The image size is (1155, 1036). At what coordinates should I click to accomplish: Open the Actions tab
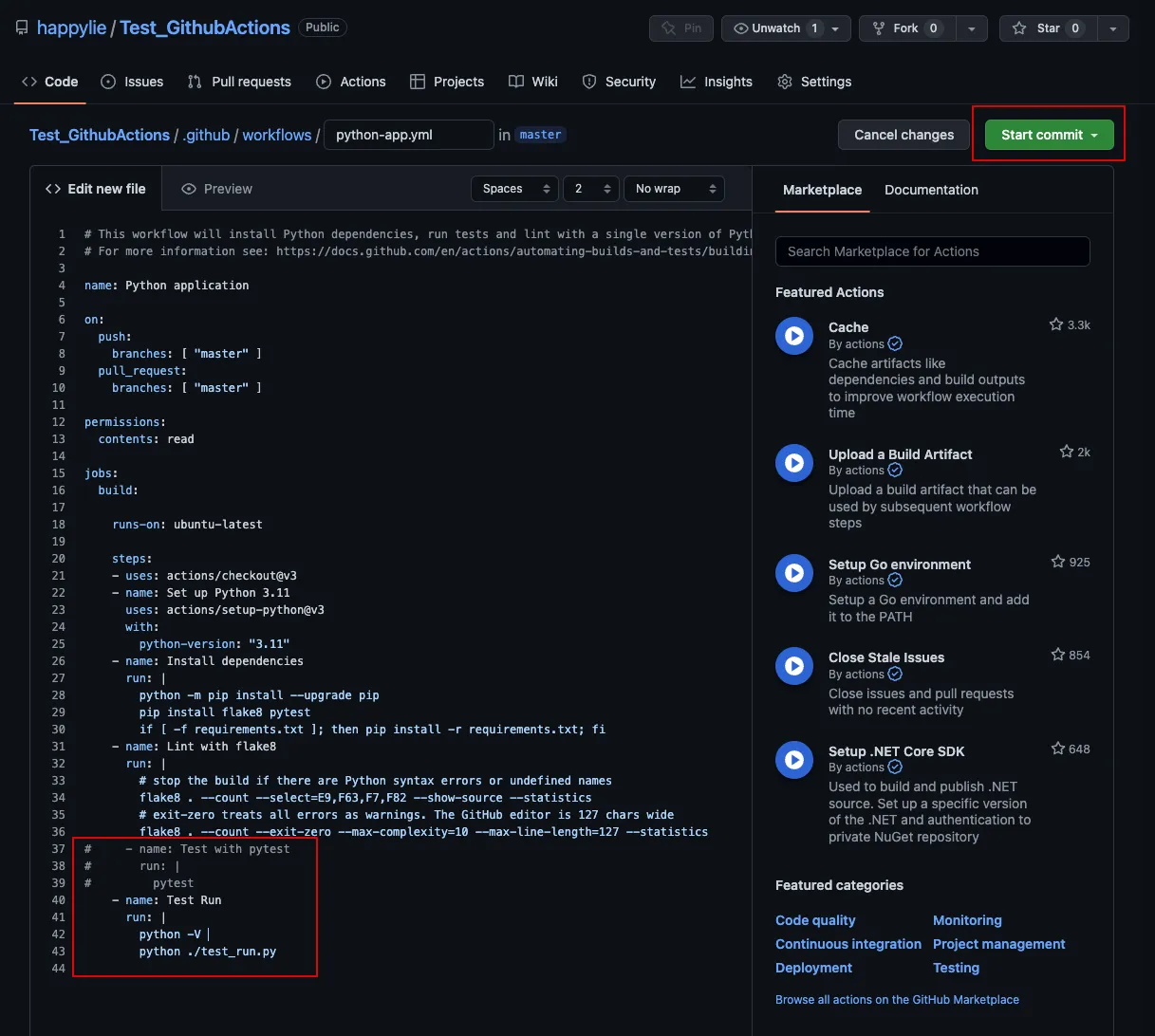tap(351, 82)
